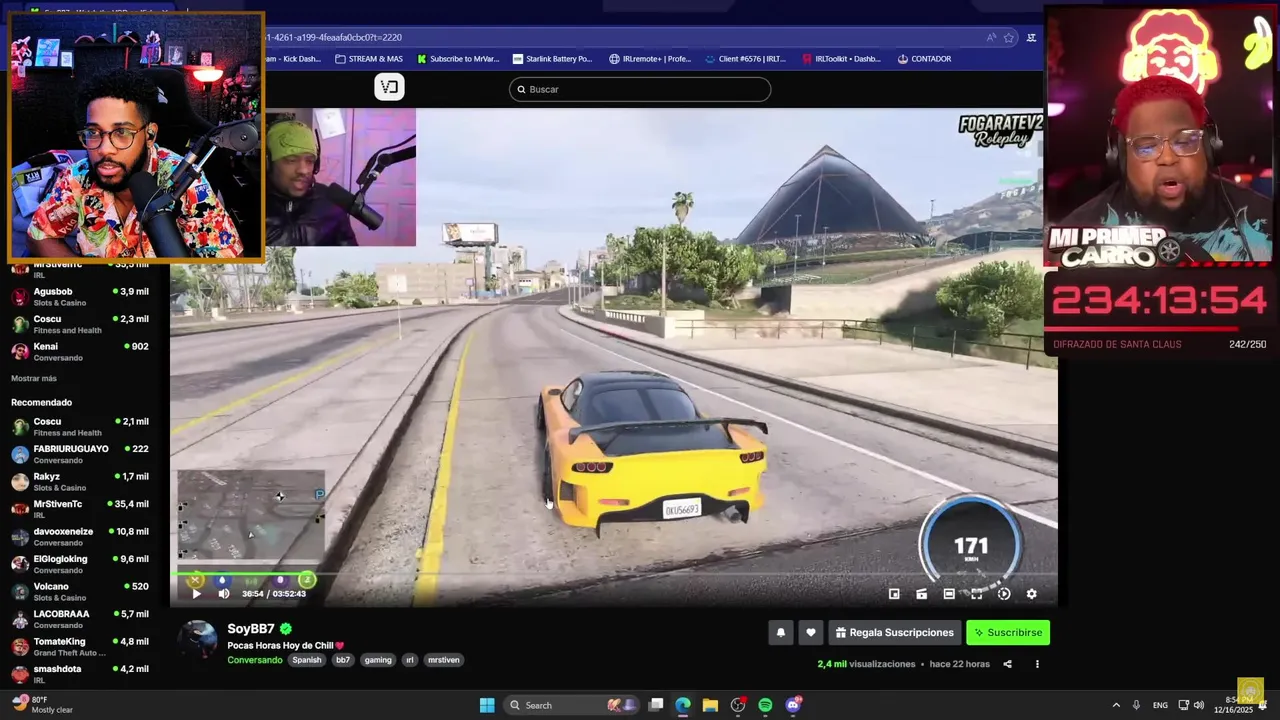The height and width of the screenshot is (720, 1280).
Task: Click the green Suscribirse button
Action: pos(1008,632)
